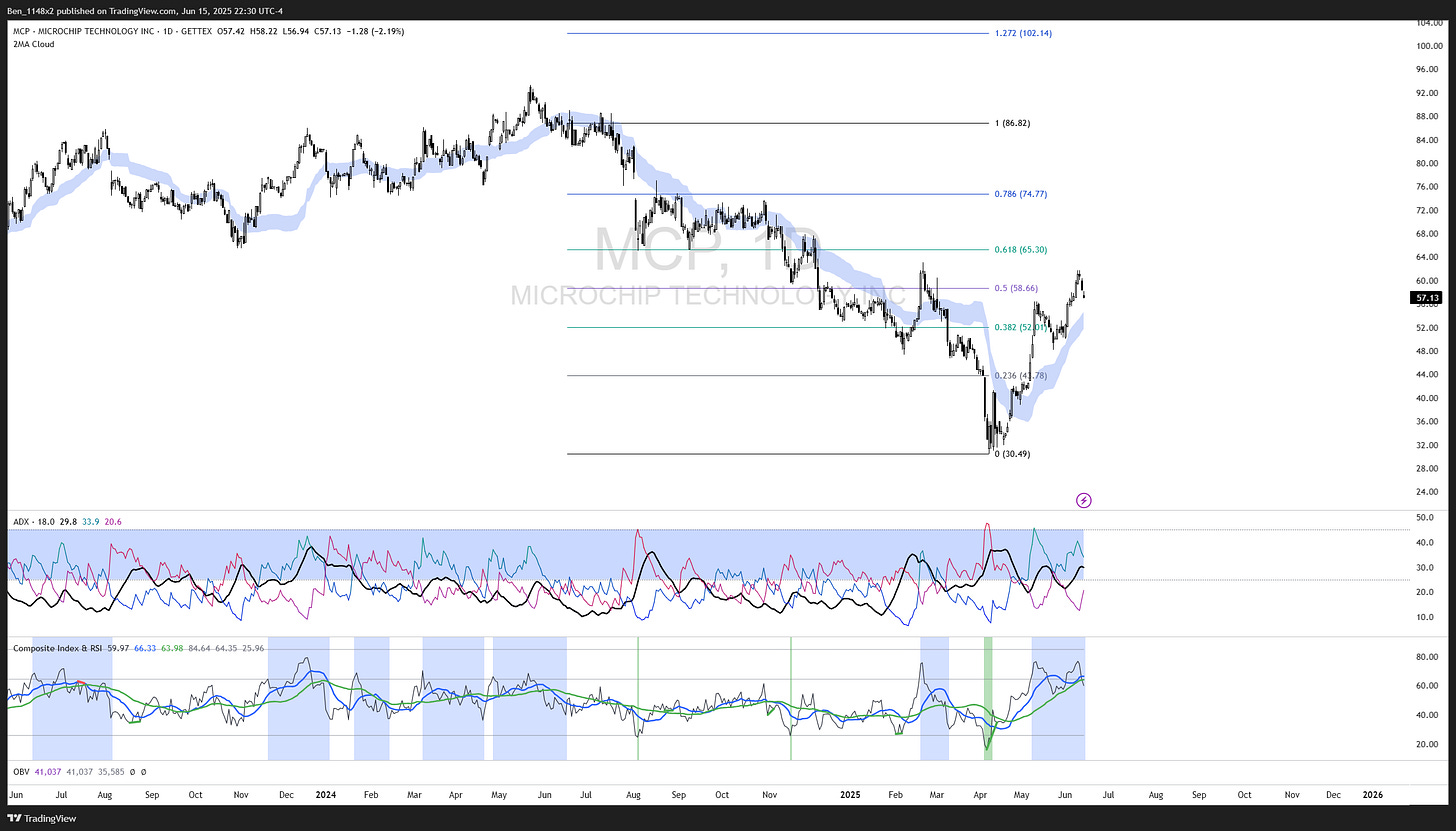Click the Dec label before 2026
Screen dimensions: 1456x831
point(1333,794)
